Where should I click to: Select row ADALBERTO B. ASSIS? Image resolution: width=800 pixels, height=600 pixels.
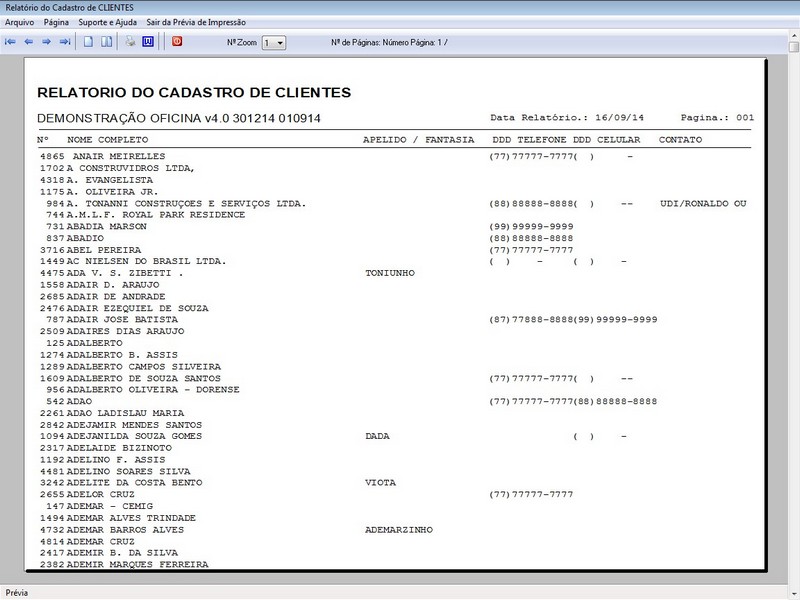point(393,355)
